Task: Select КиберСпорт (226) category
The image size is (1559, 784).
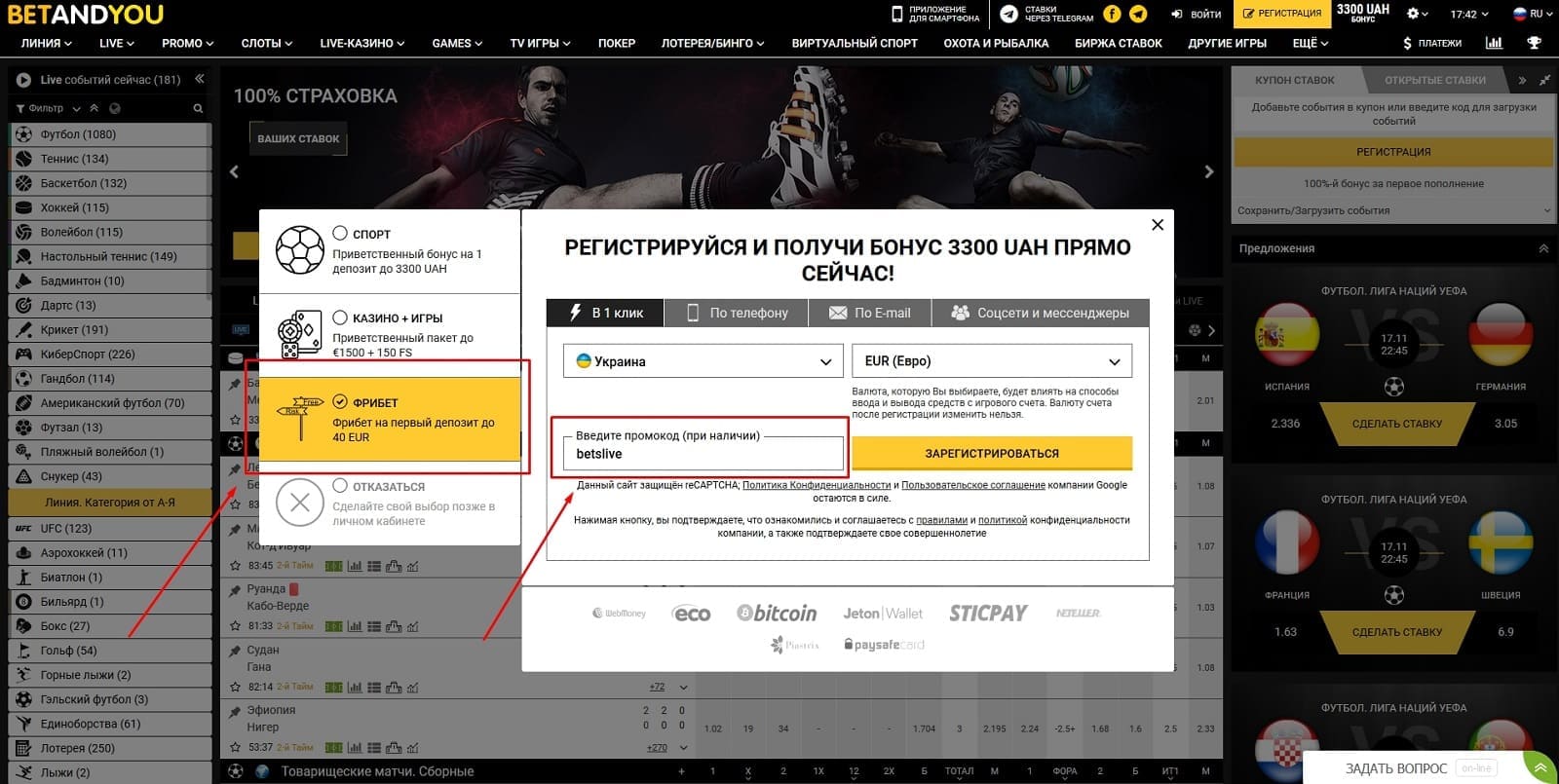Action: click(x=110, y=355)
